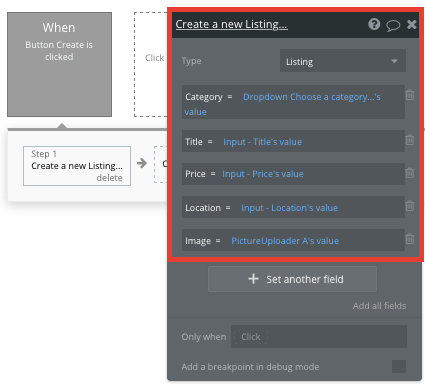This screenshot has height=384, width=425.
Task: Click the Location field label
Action: tap(203, 208)
